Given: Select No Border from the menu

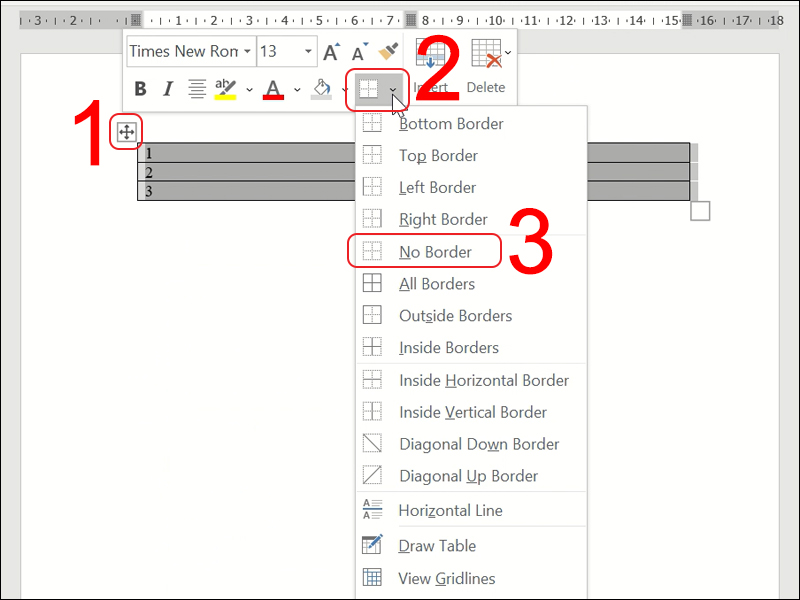Looking at the screenshot, I should point(435,252).
